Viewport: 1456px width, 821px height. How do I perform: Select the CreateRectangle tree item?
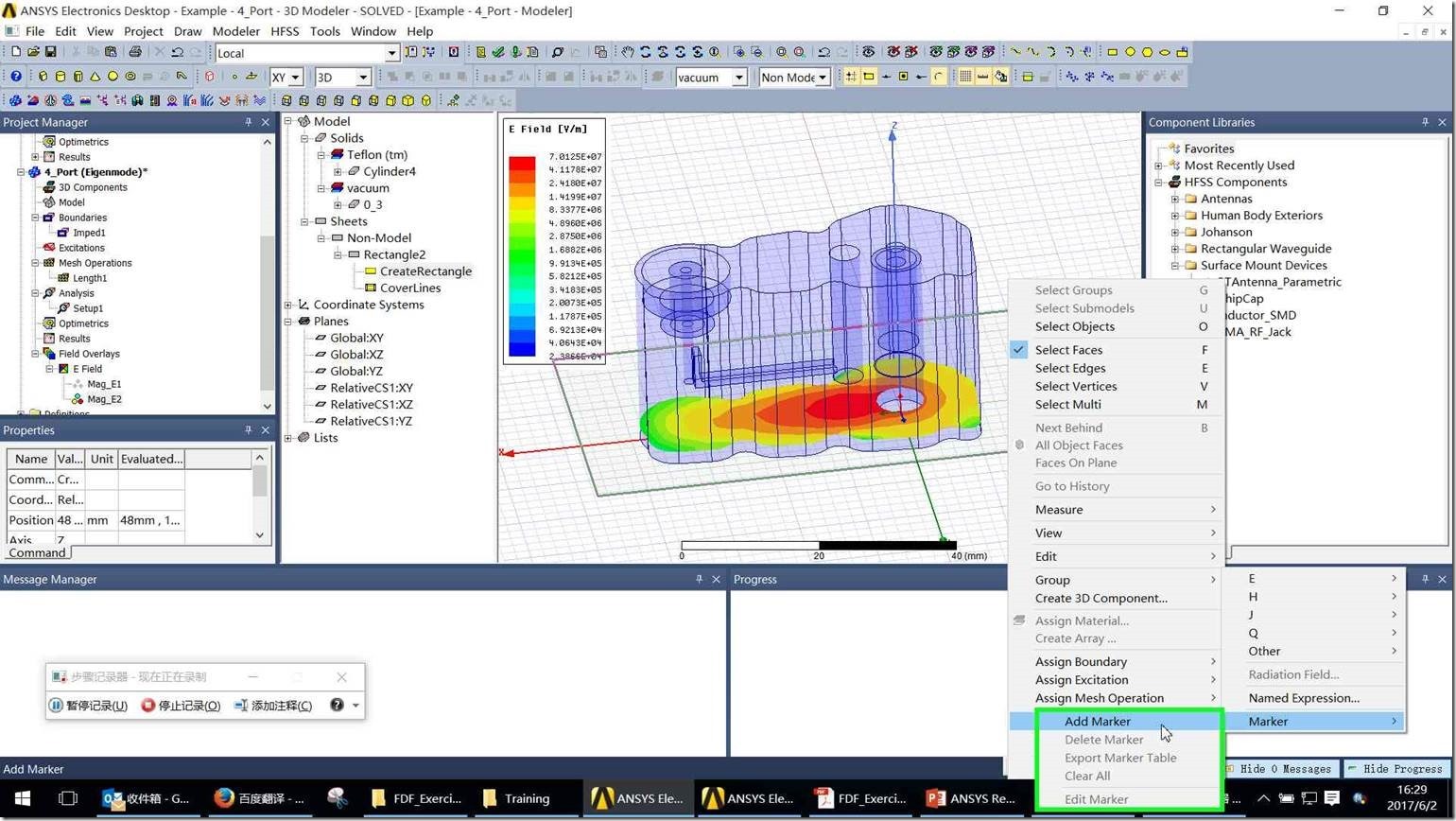[425, 271]
